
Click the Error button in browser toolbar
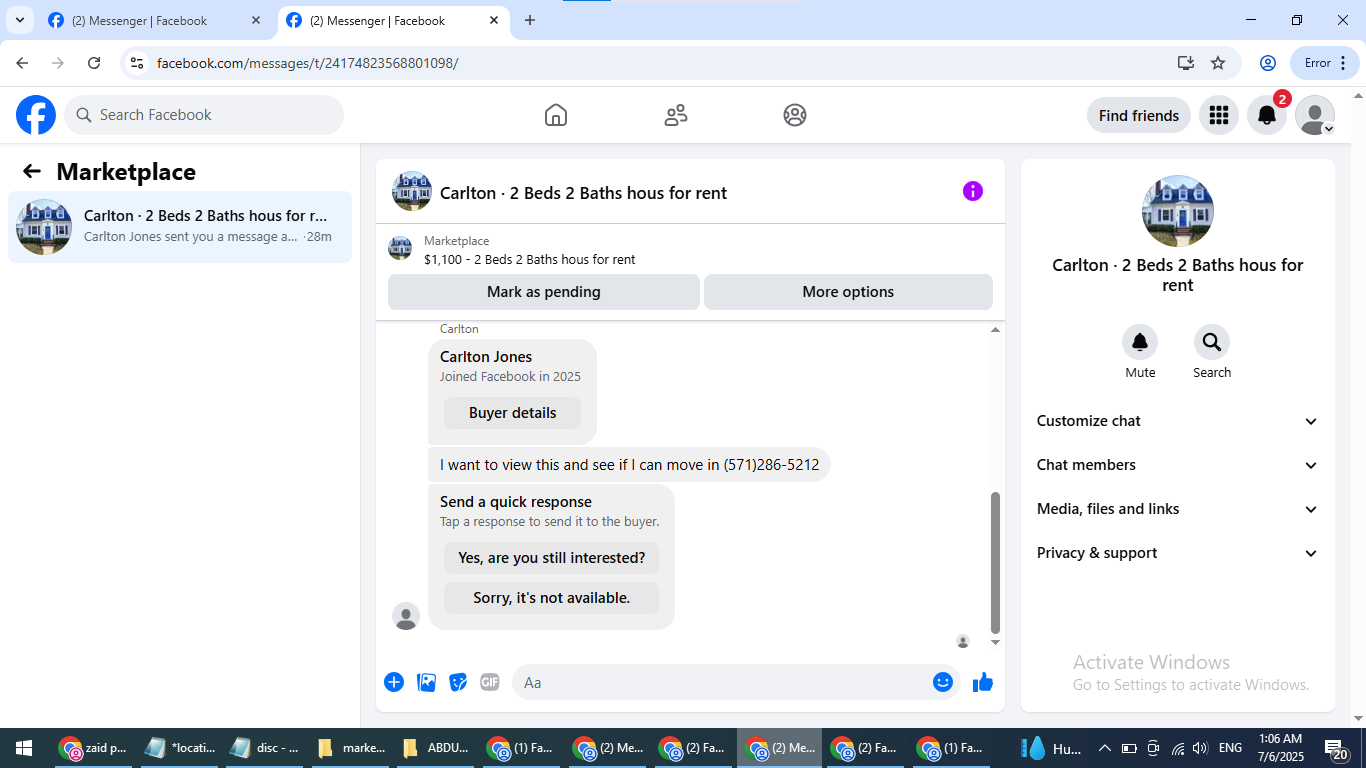pos(1325,63)
